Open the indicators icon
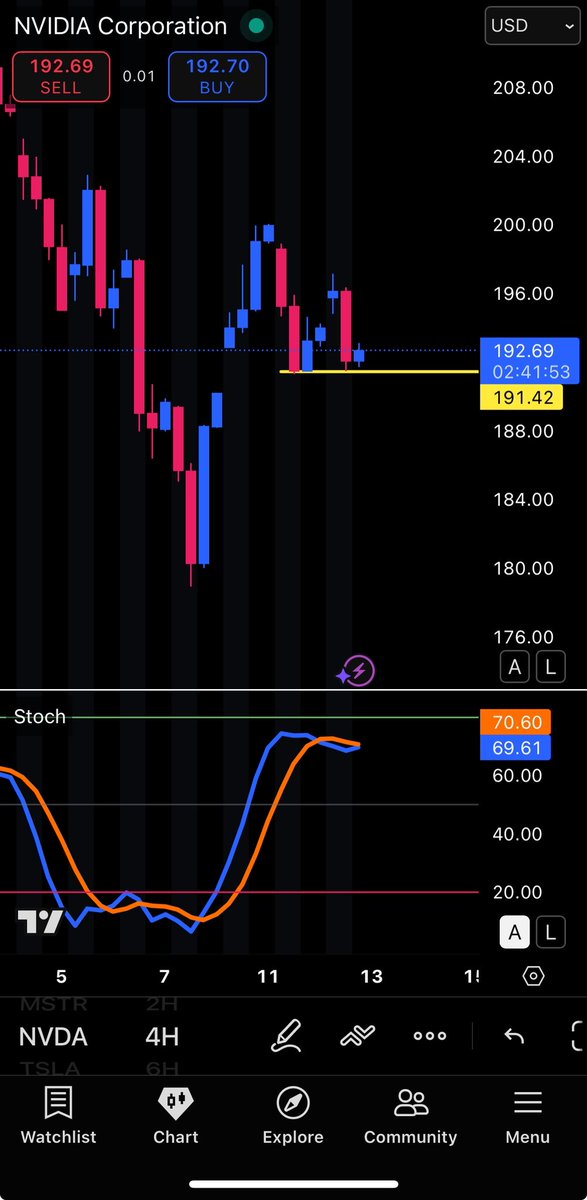Screen dimensions: 587x1200 click(x=358, y=1036)
